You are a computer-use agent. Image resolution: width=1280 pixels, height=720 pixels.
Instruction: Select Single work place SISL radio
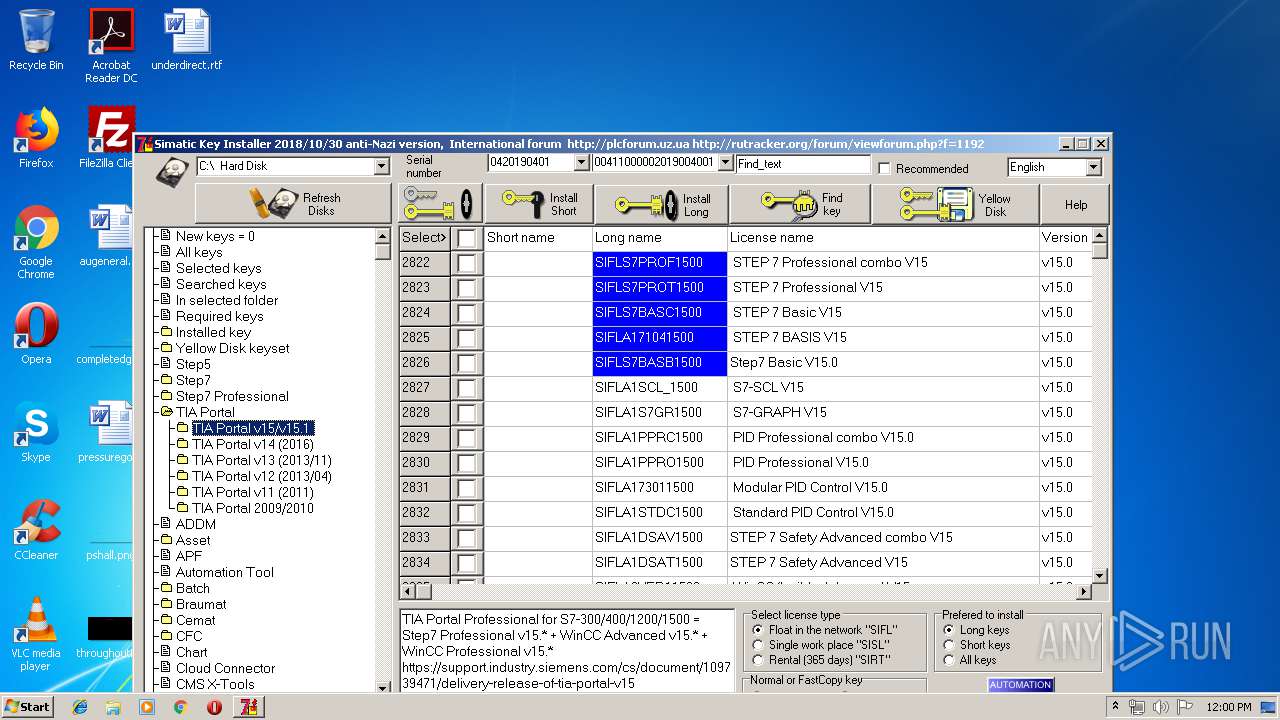click(x=758, y=645)
